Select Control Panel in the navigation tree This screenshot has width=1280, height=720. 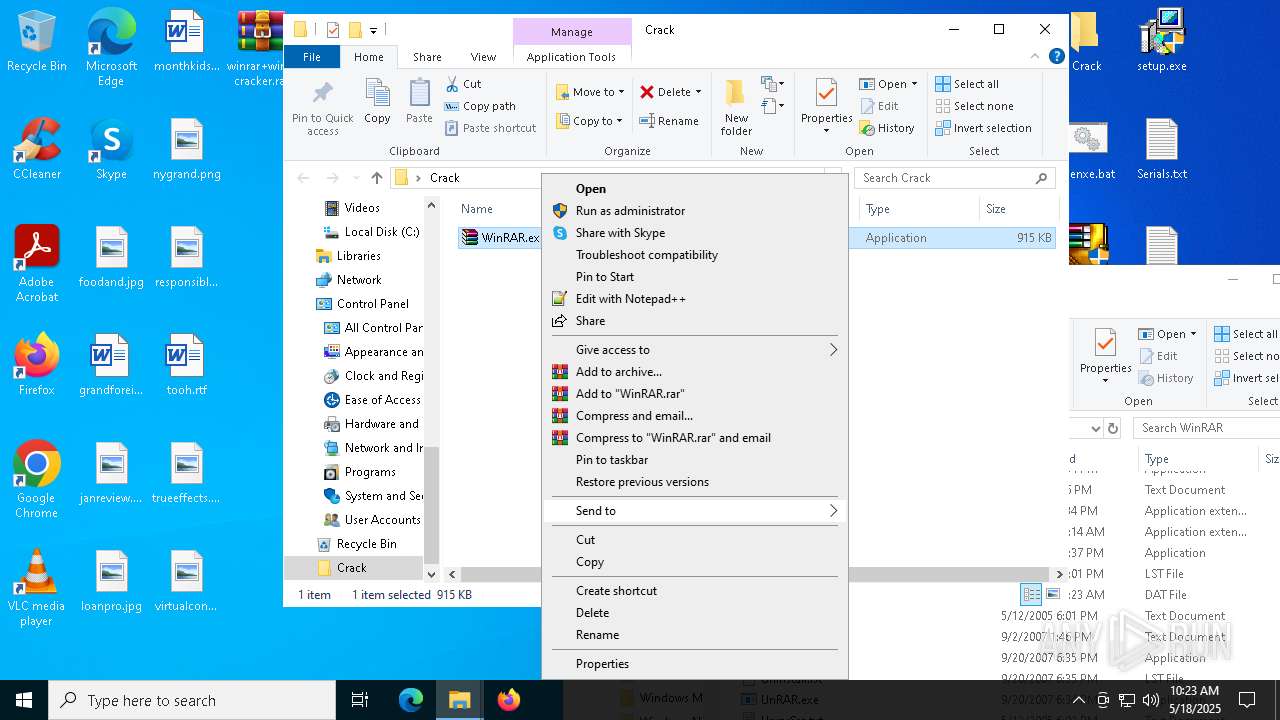tap(373, 304)
